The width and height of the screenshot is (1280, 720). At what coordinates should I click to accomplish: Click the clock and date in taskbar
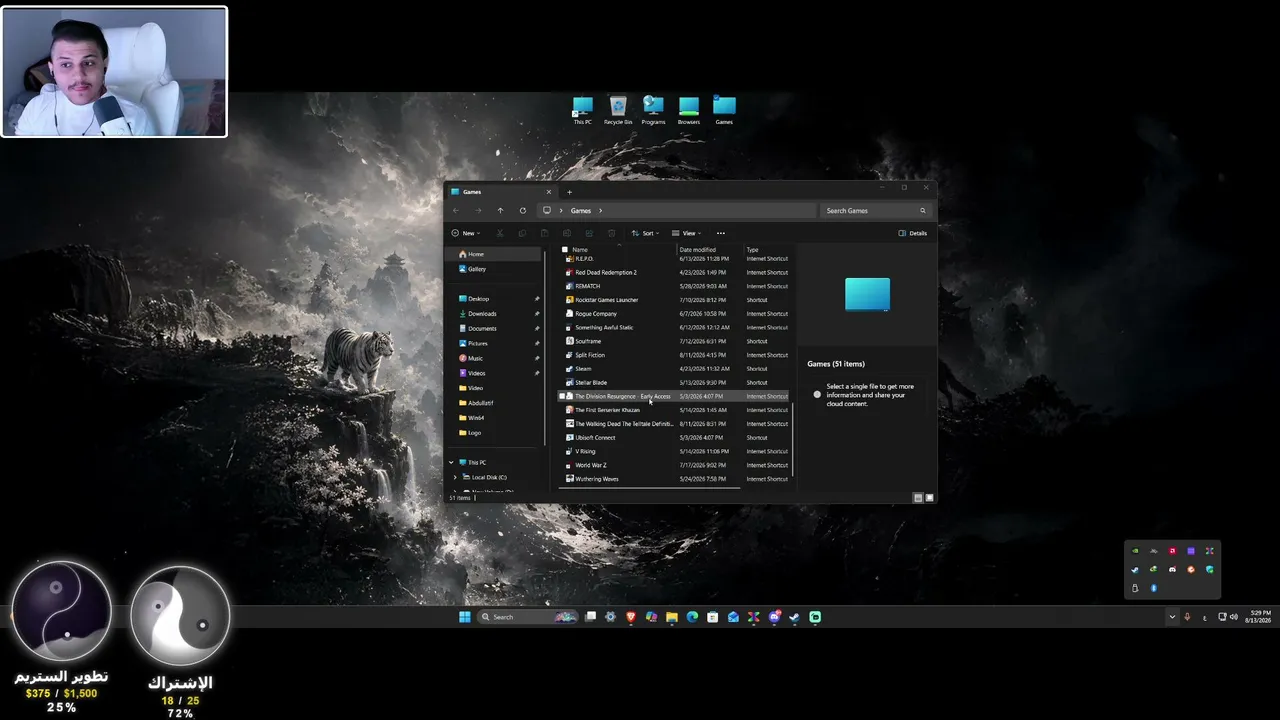1258,617
